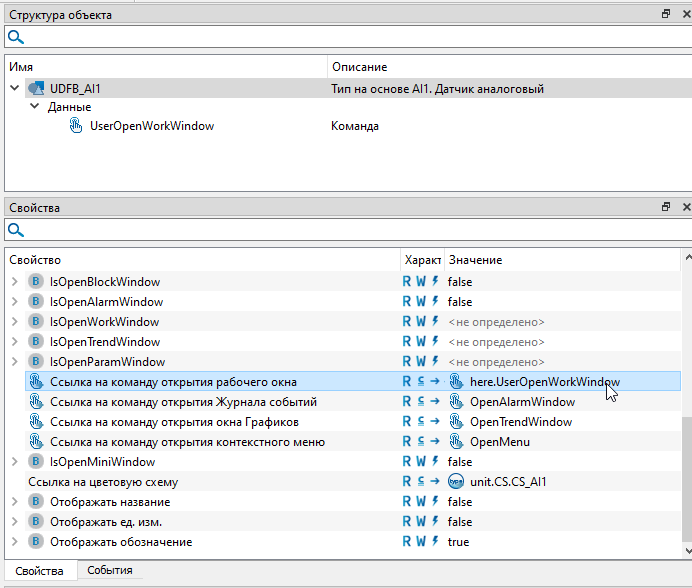Click the true value of Отображать обозначение
This screenshot has width=692, height=588.
click(x=458, y=542)
